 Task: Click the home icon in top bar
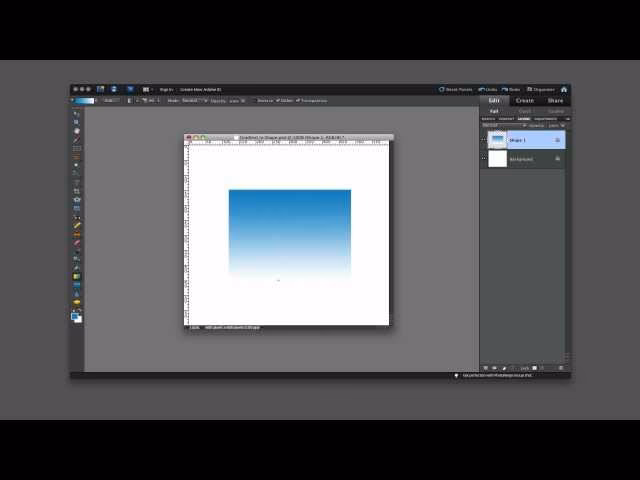[x=564, y=89]
